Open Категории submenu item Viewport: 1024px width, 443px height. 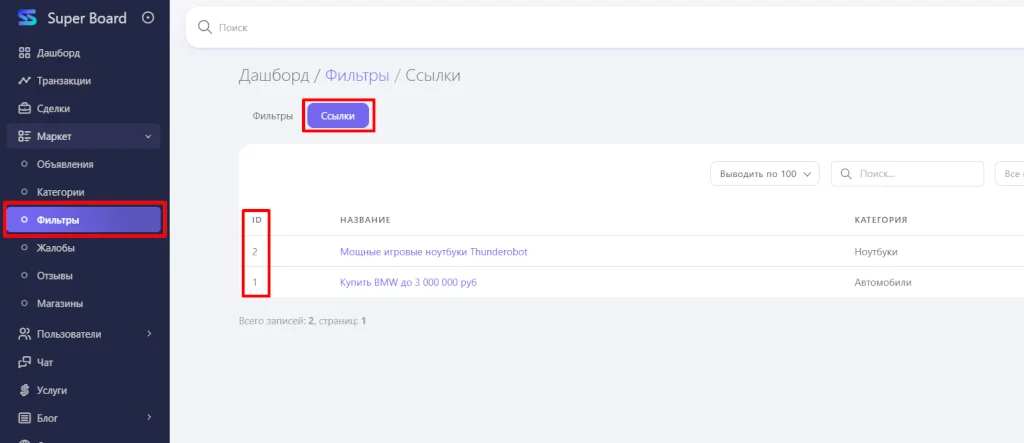tap(60, 192)
